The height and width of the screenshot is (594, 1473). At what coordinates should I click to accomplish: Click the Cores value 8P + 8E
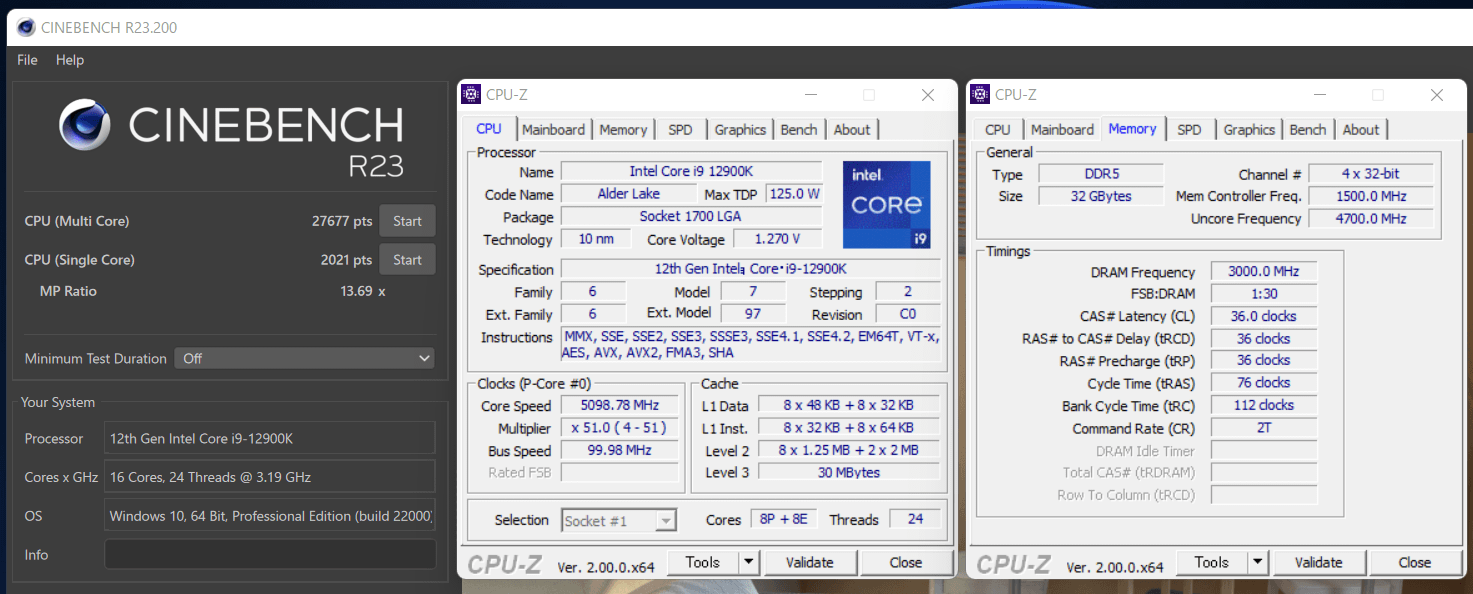click(x=785, y=519)
